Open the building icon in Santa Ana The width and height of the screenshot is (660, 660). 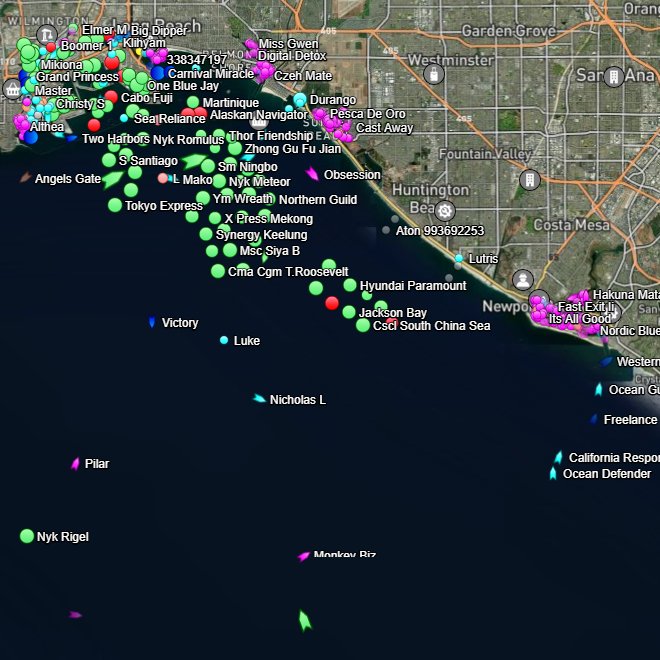614,77
